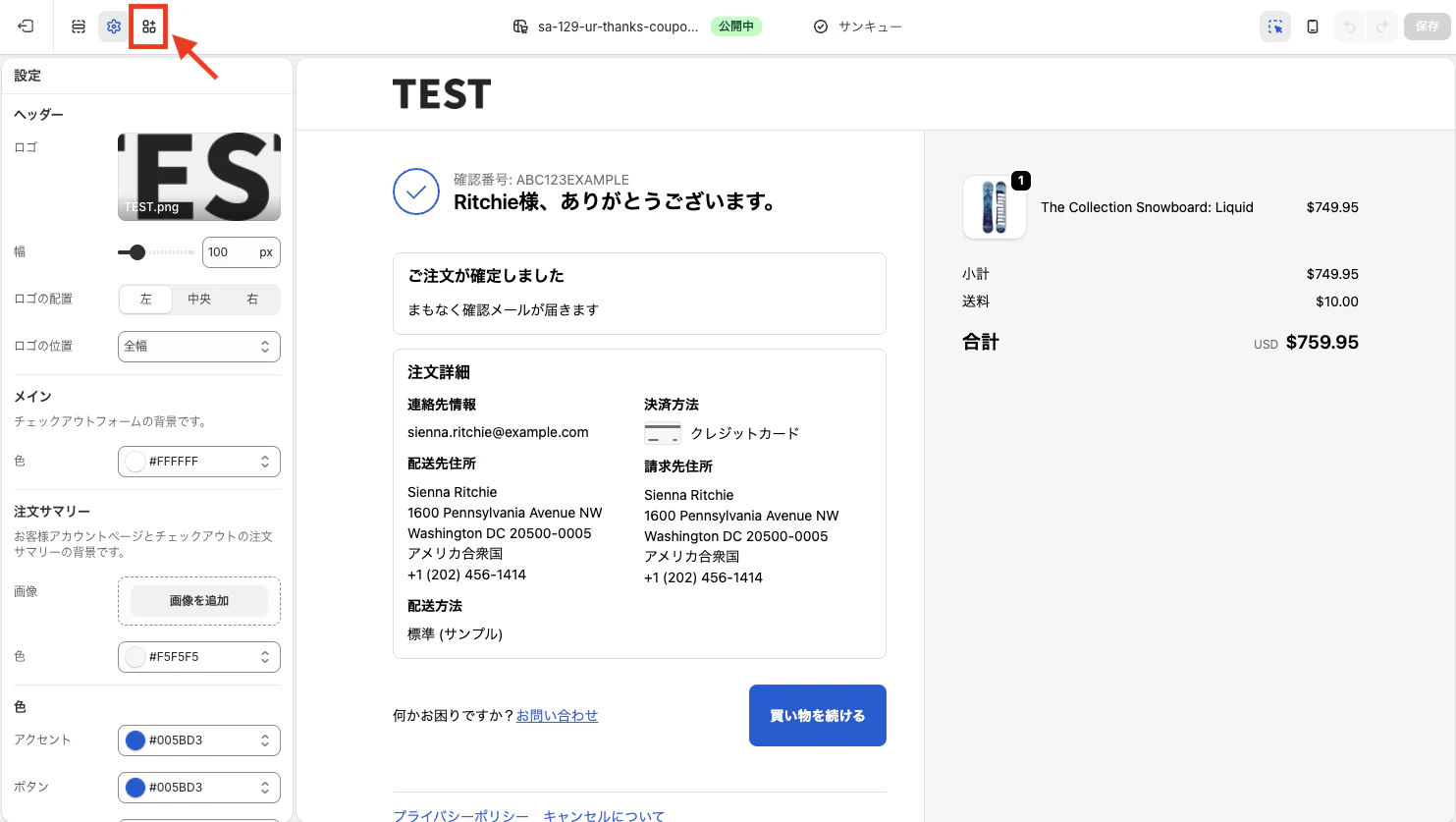The image size is (1456, 822).
Task: Click the 注文詳細 heading
Action: 439,372
